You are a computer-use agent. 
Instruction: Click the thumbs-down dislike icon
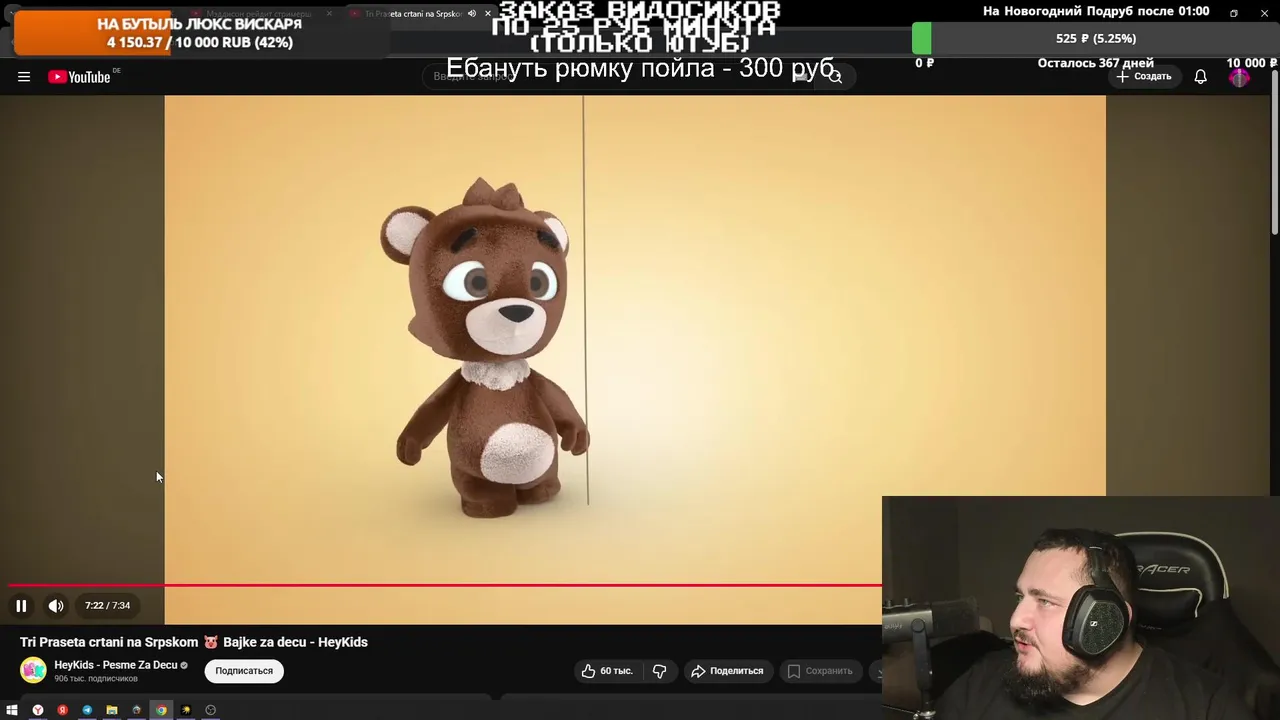click(x=659, y=671)
